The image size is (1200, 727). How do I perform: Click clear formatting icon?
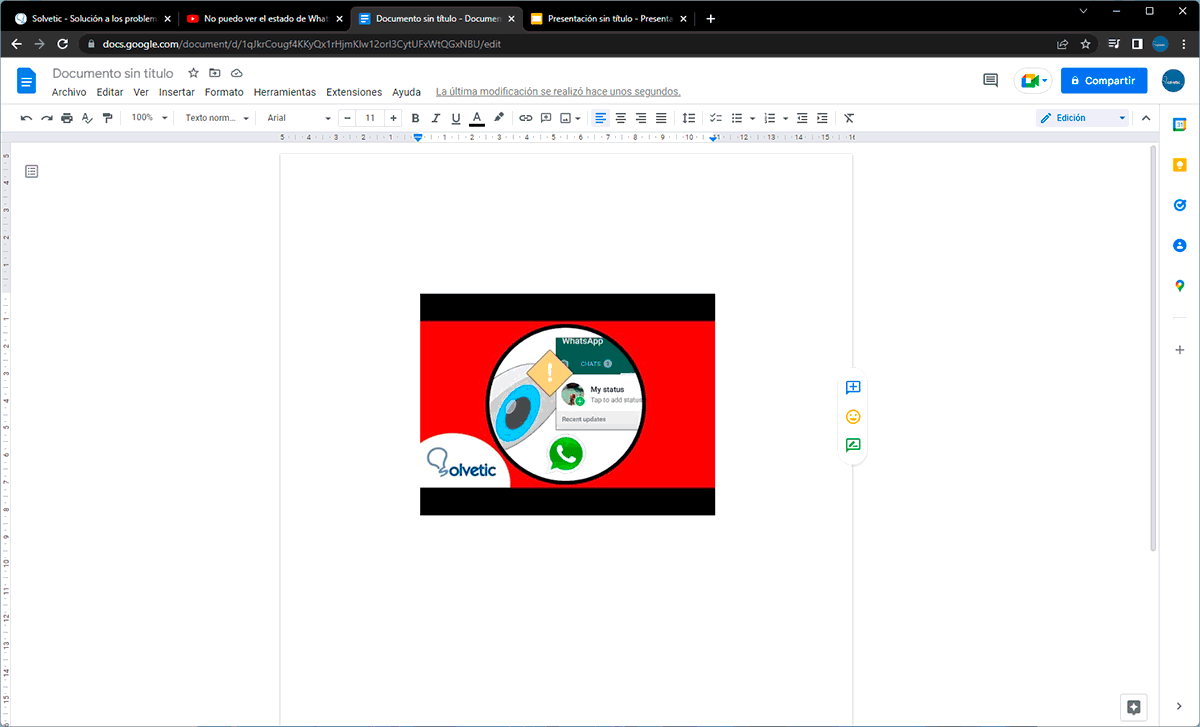[849, 118]
